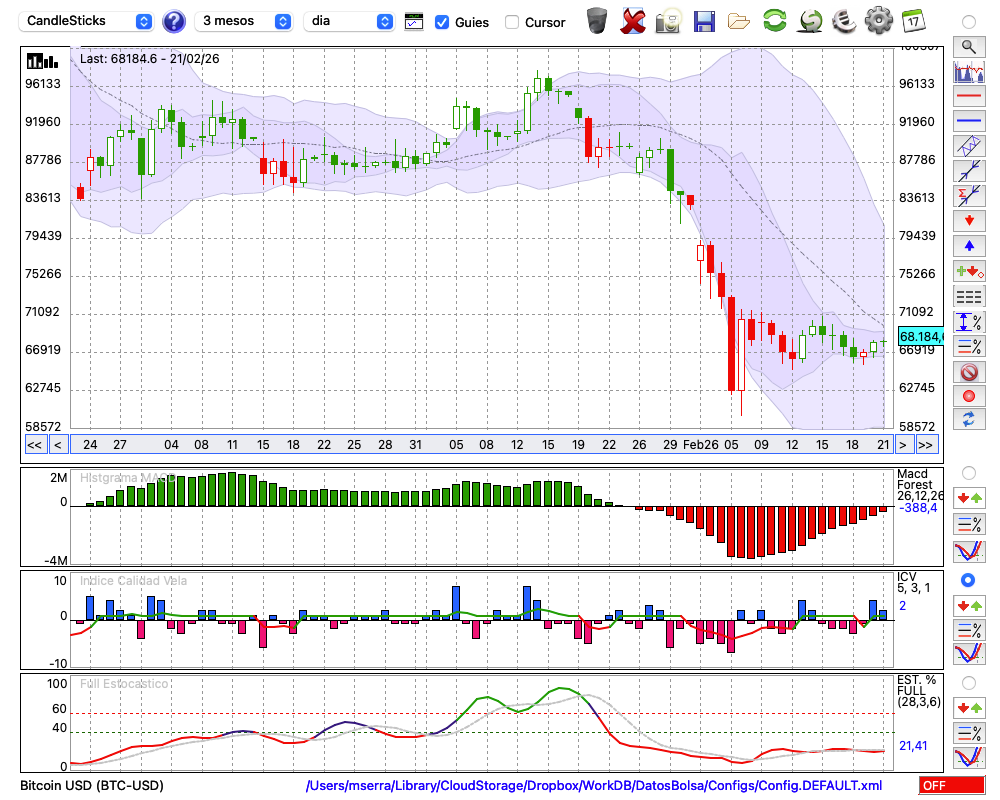Click the plus and red arrow signals tool

[x=969, y=271]
